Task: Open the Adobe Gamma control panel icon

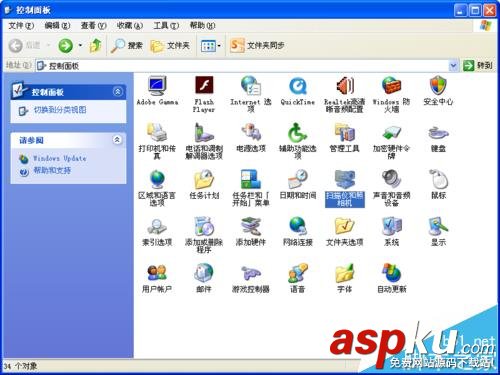Action: [157, 86]
